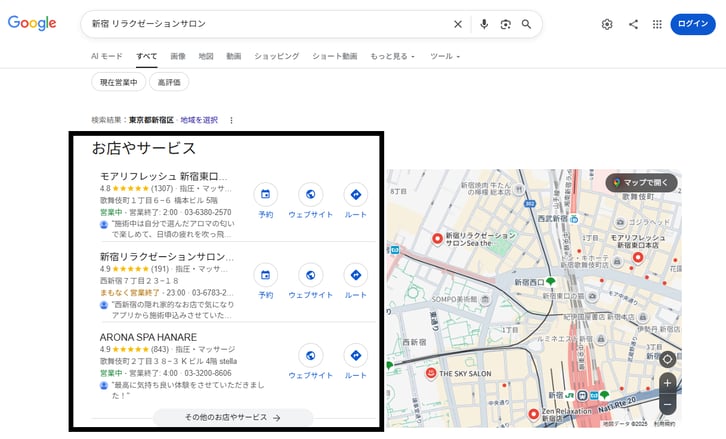Click the ログイン button

click(693, 24)
